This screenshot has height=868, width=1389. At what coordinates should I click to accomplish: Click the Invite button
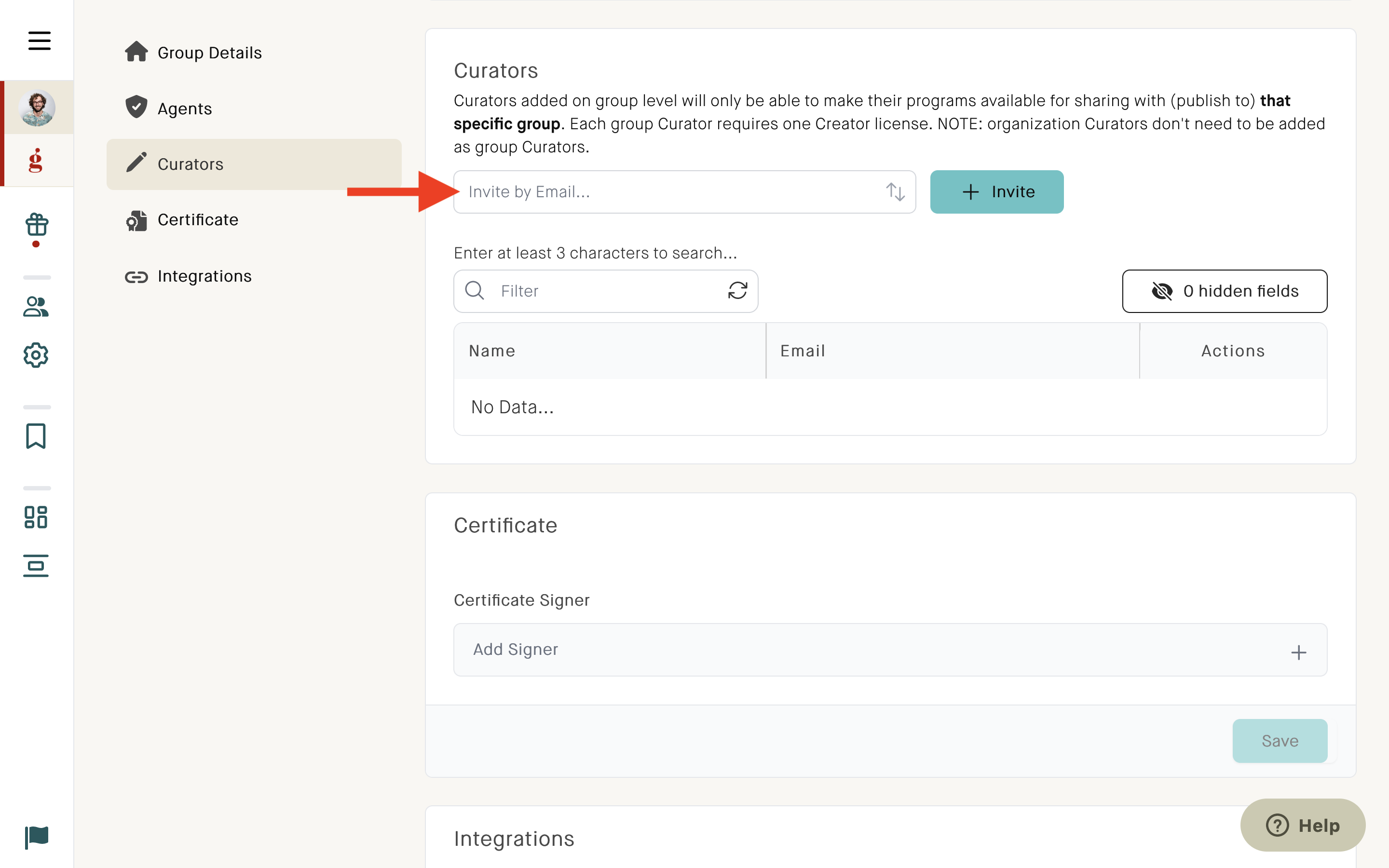996,192
